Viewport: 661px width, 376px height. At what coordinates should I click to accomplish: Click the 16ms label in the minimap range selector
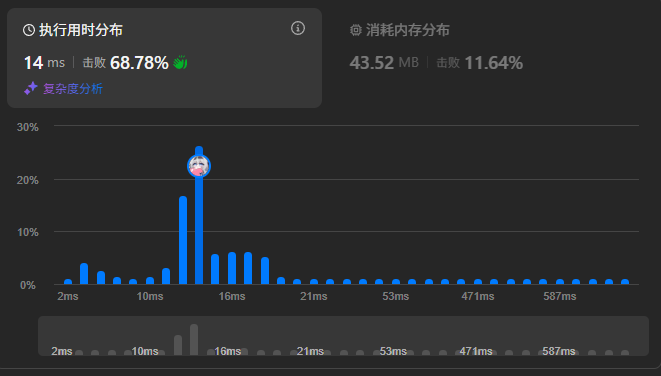228,351
